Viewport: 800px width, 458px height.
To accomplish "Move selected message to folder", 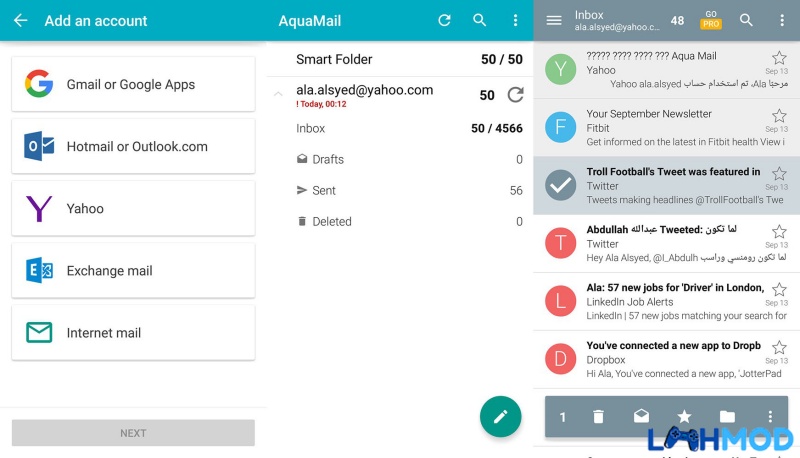I will click(727, 417).
